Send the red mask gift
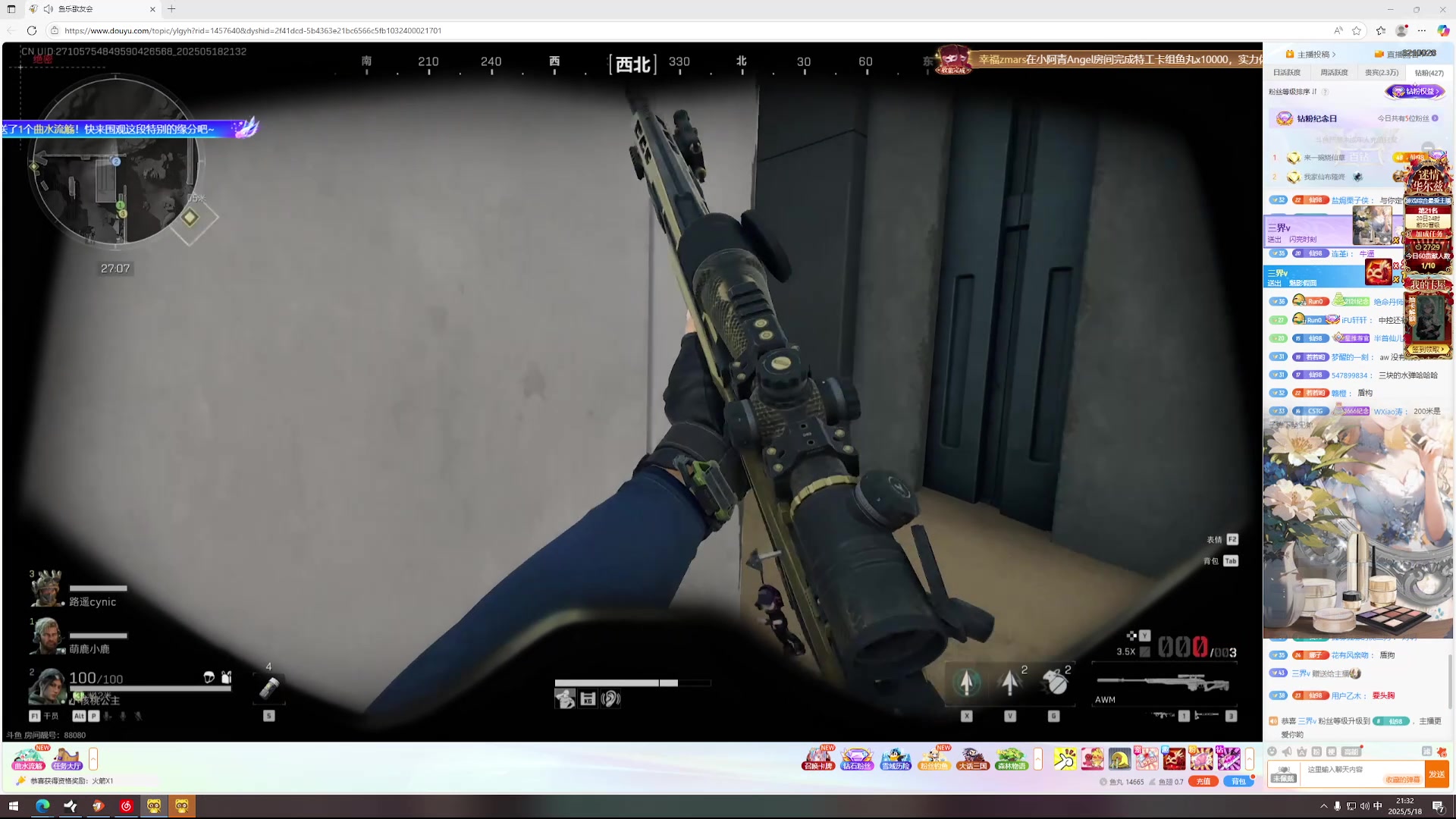Viewport: 1456px width, 819px height. click(x=1174, y=758)
